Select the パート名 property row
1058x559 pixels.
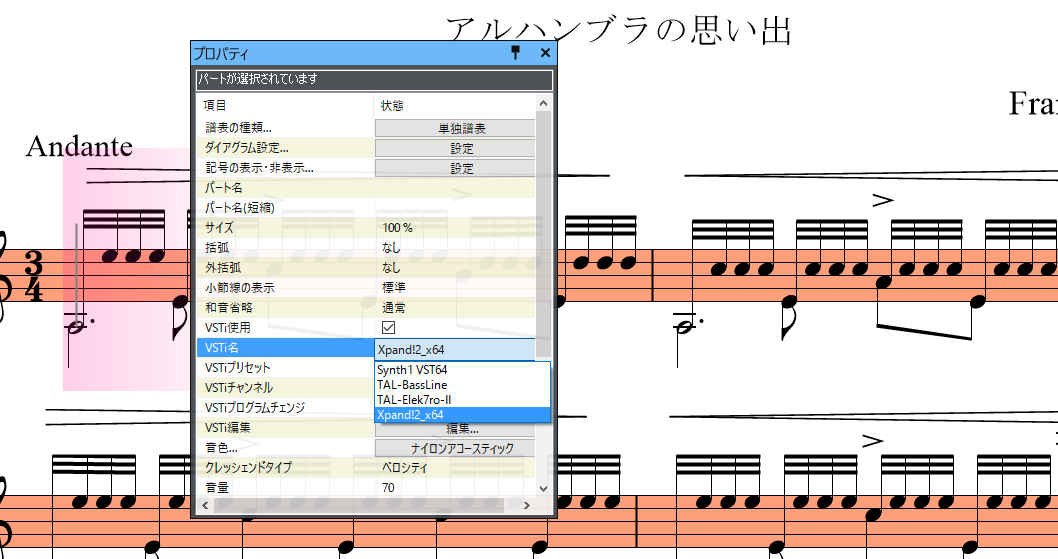pos(366,188)
